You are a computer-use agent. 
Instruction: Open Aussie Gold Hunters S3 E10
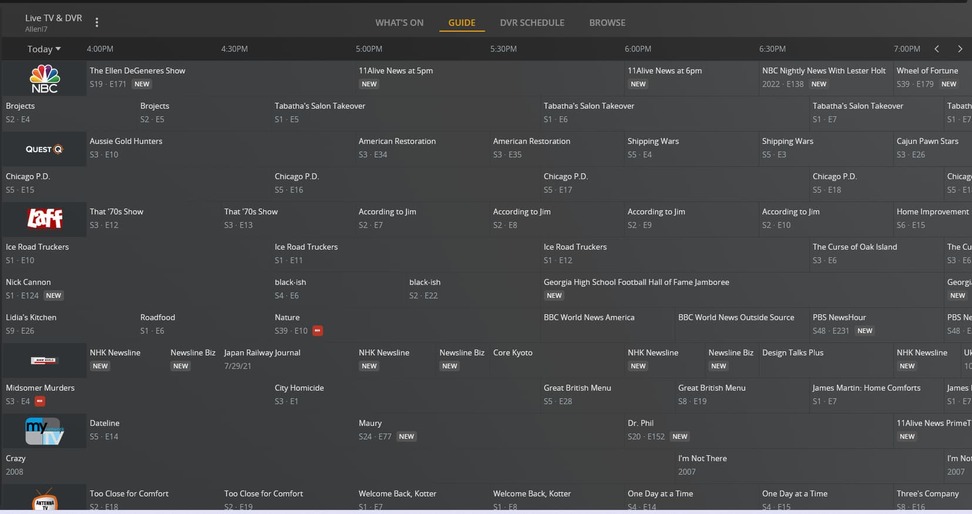tap(220, 148)
